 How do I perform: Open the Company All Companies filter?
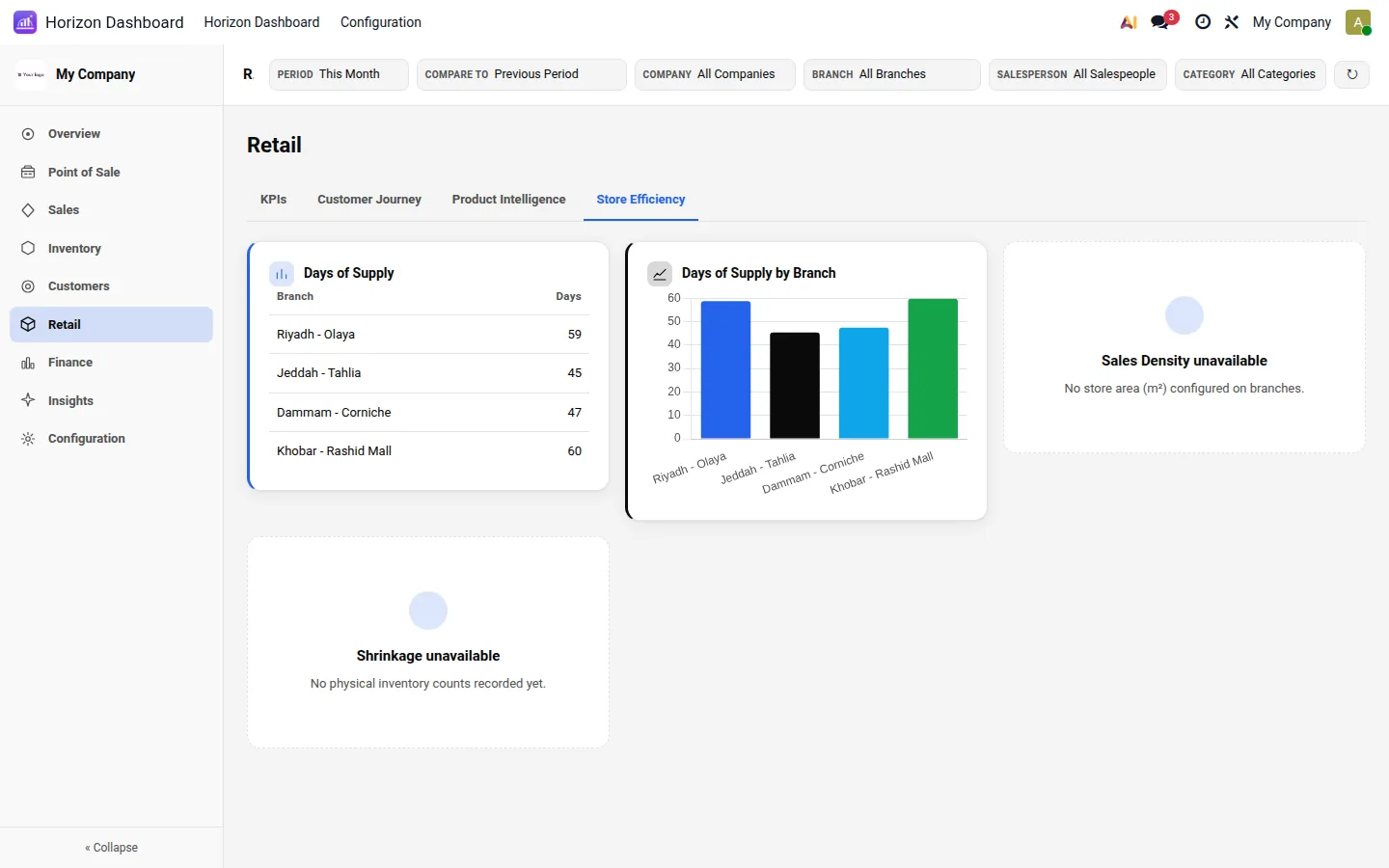click(x=715, y=74)
